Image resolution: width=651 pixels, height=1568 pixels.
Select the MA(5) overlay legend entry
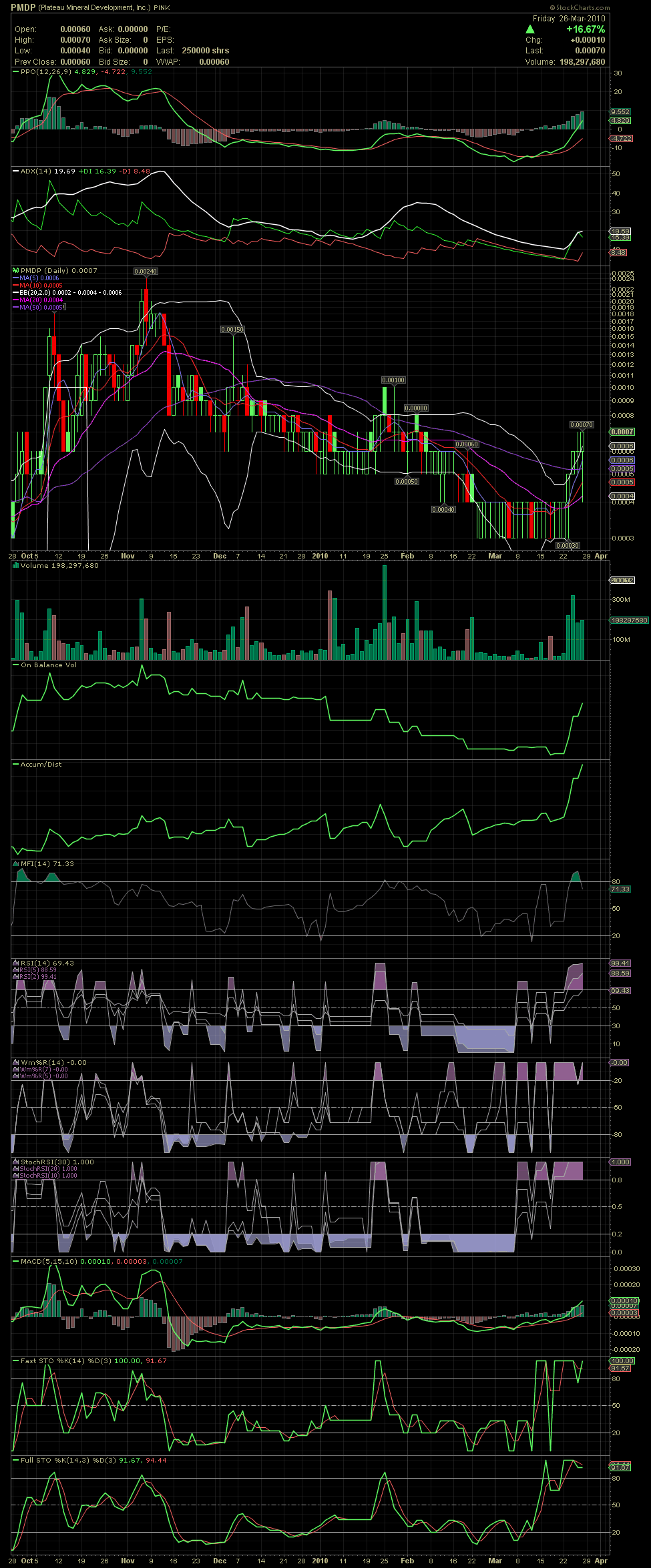click(39, 278)
